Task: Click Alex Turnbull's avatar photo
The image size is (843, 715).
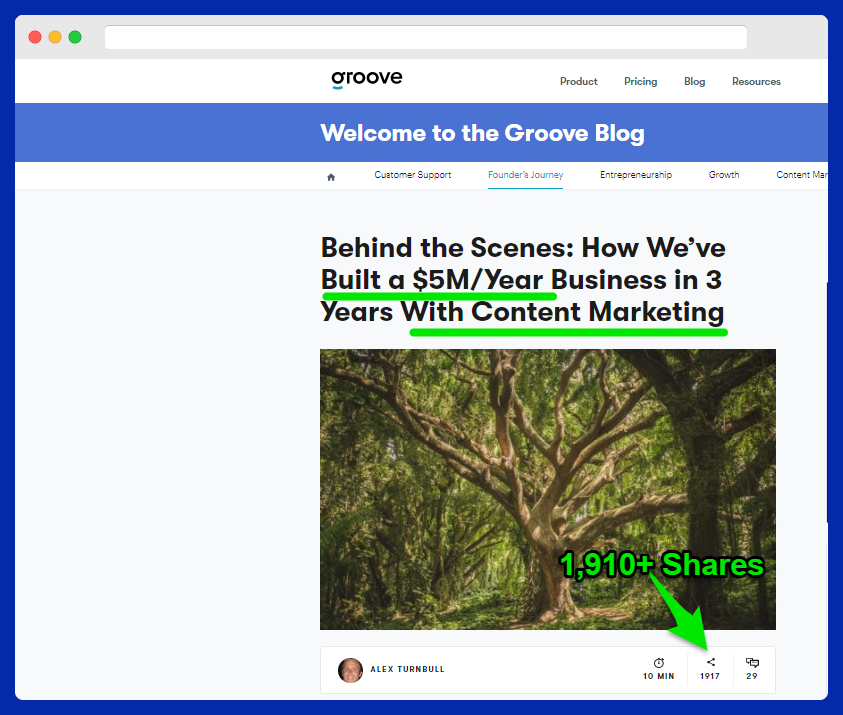Action: (x=350, y=670)
